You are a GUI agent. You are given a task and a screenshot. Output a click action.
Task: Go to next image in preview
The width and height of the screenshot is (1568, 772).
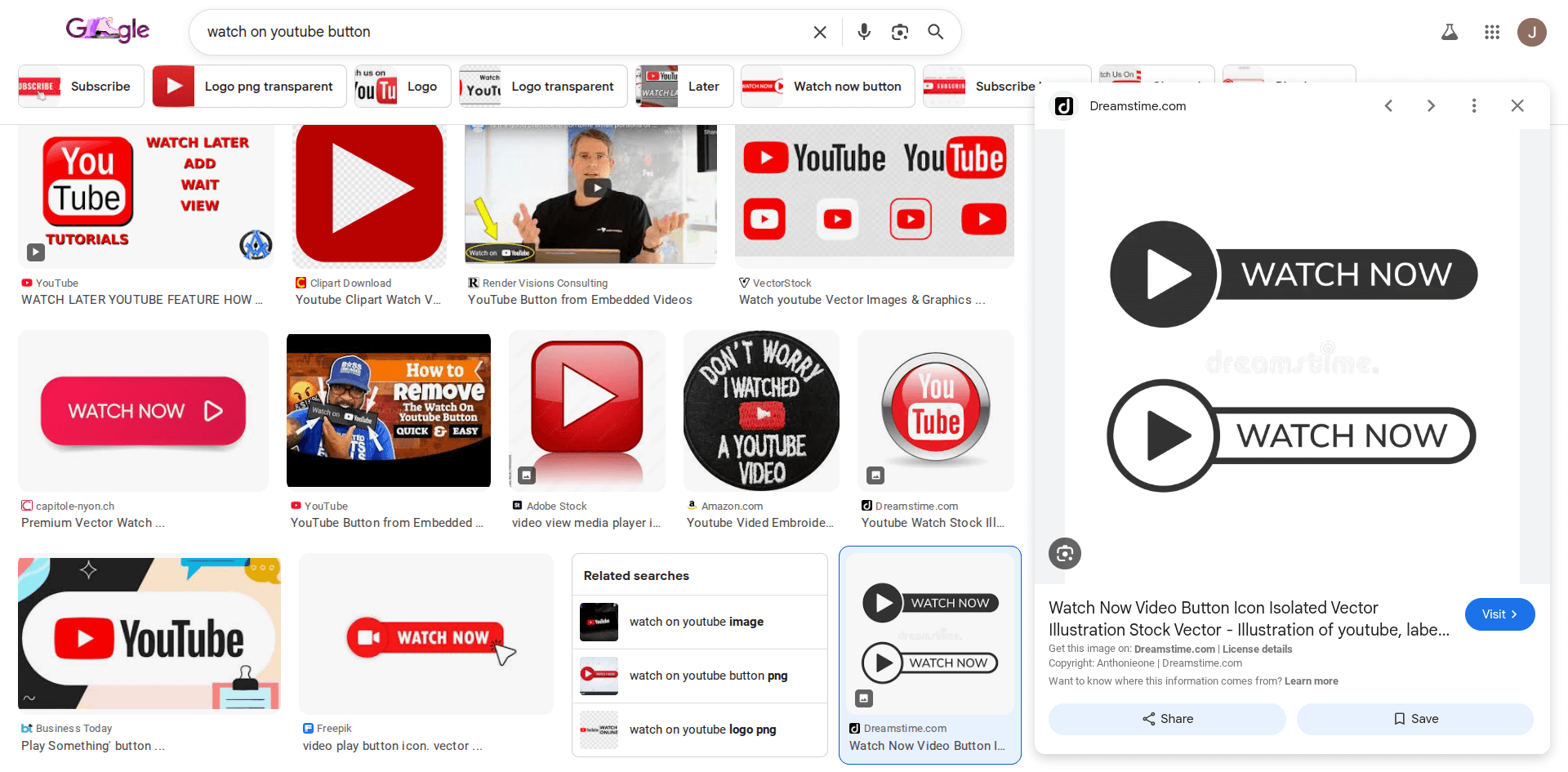1430,106
